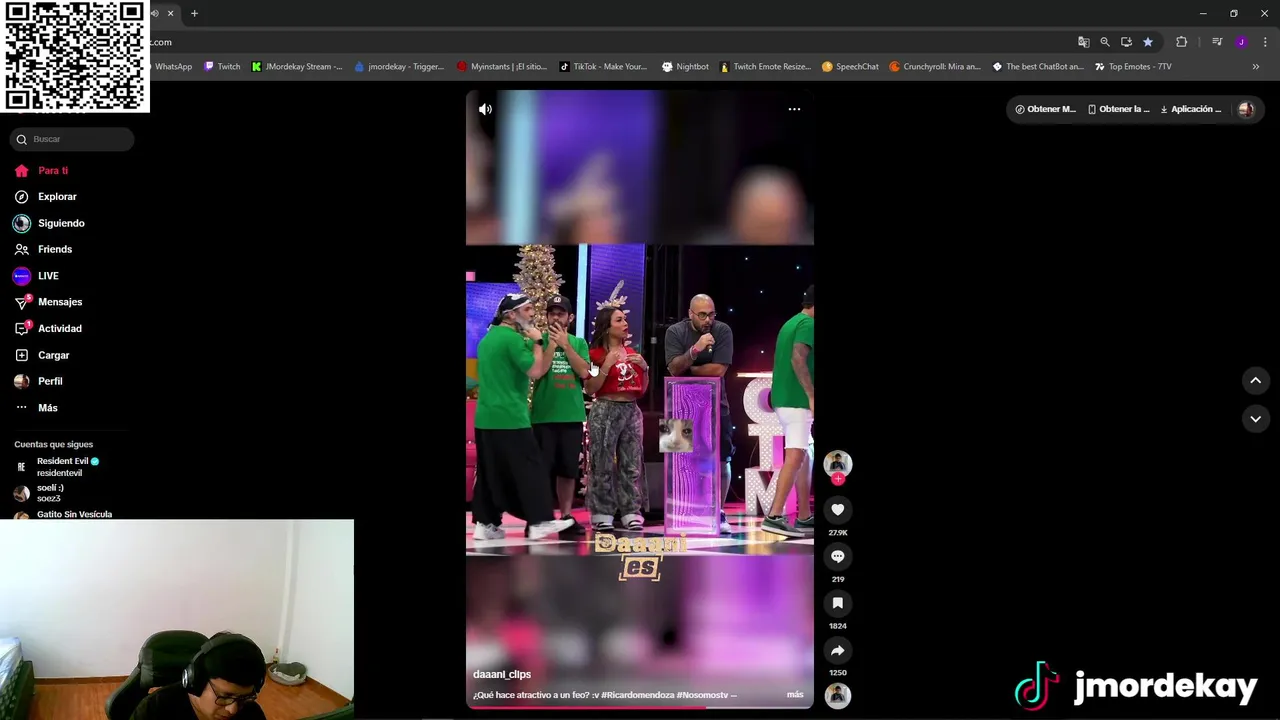Open The best ChatBot bookmark
The width and height of the screenshot is (1280, 720).
pos(1038,67)
